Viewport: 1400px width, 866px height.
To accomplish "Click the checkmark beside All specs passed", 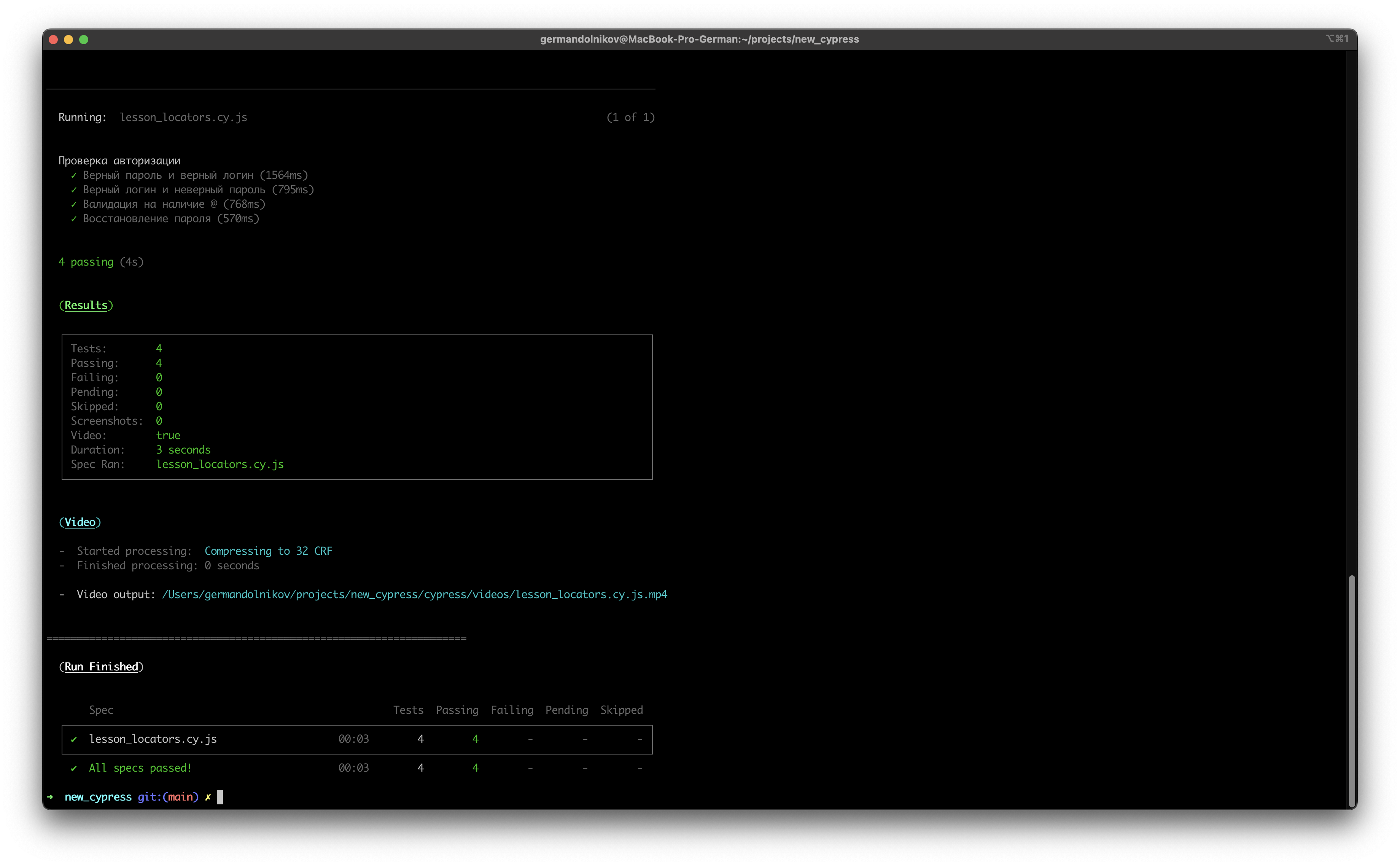I will click(74, 769).
